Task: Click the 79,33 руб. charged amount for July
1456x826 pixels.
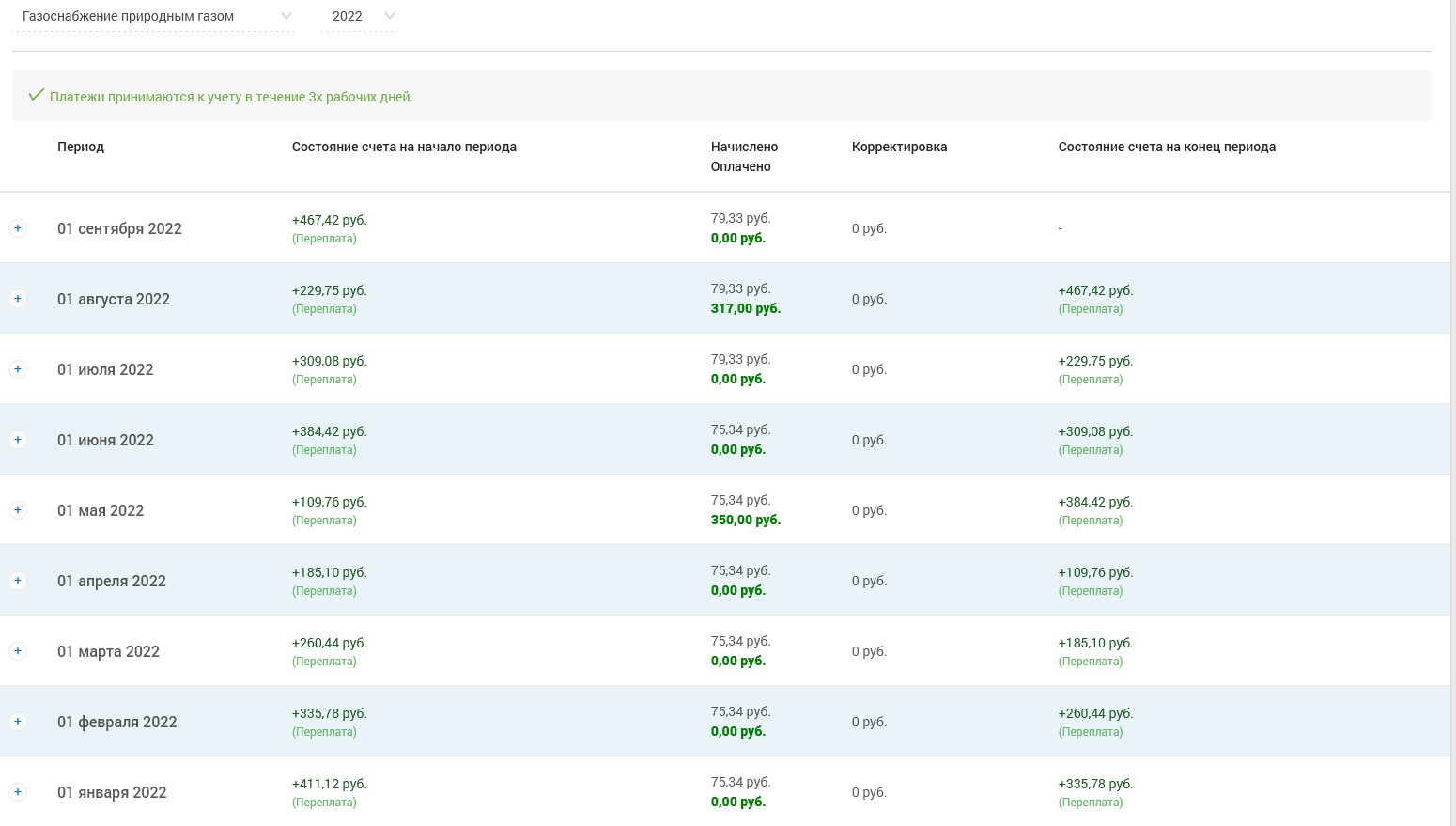Action: [x=741, y=359]
